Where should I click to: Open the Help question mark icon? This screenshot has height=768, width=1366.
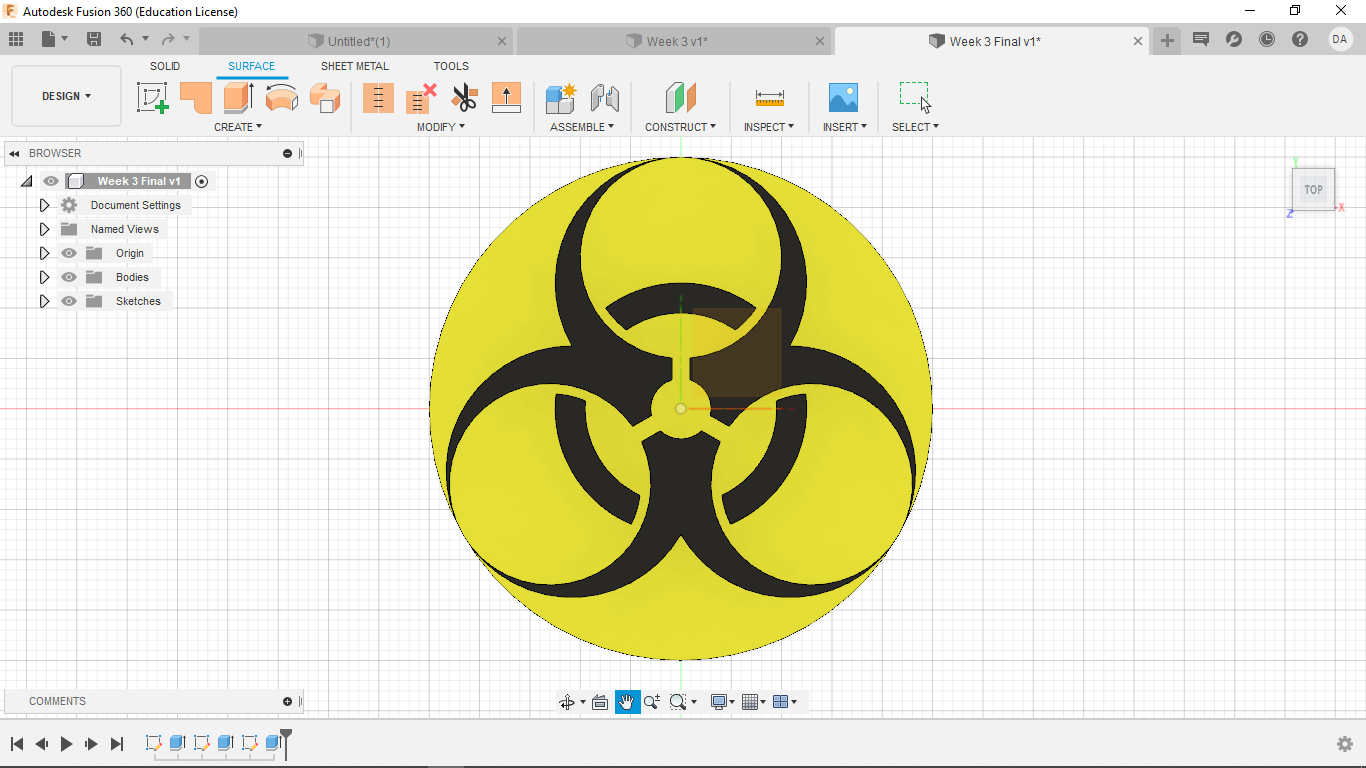click(1300, 39)
